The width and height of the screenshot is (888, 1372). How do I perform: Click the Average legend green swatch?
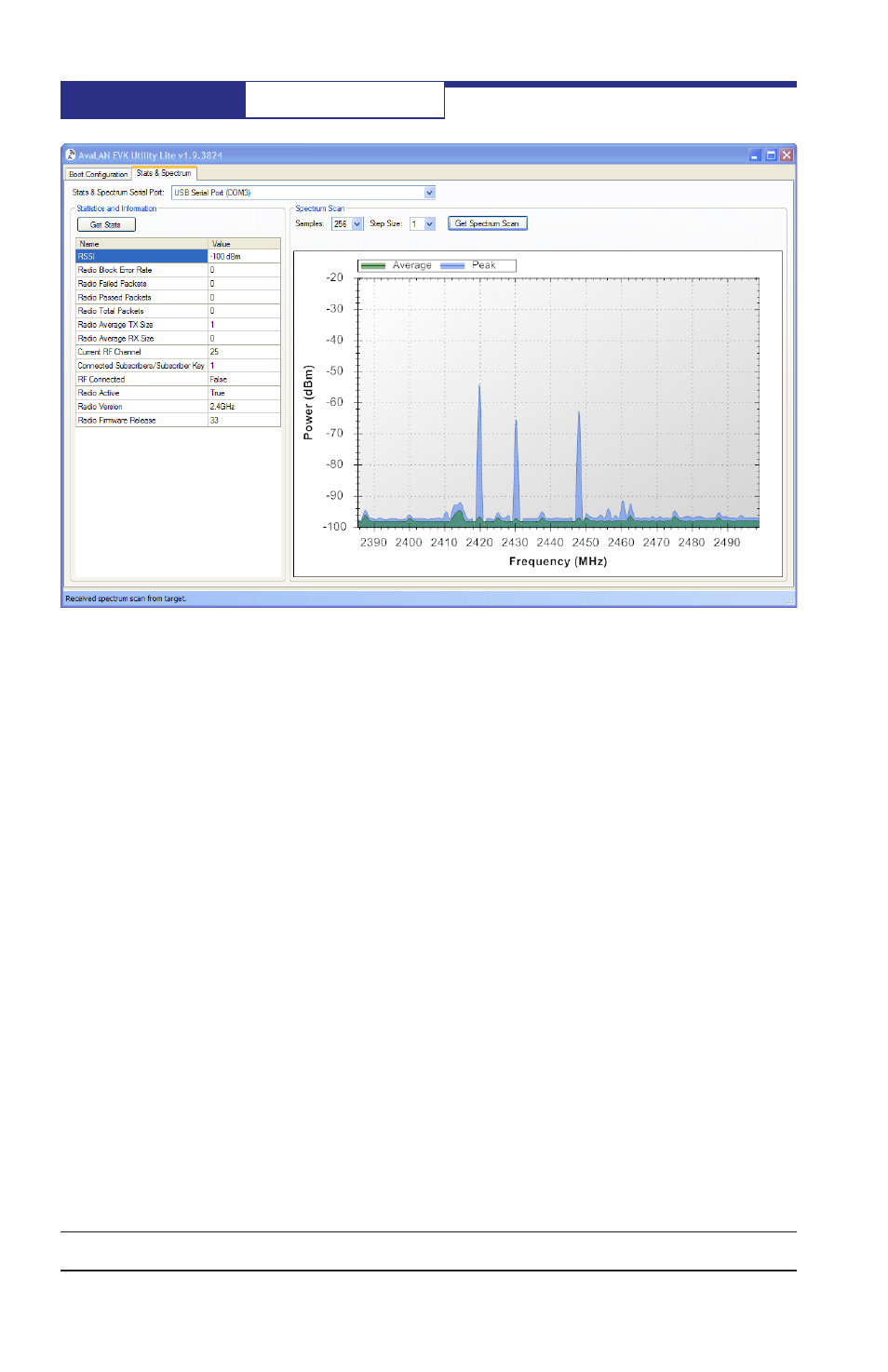(x=373, y=265)
